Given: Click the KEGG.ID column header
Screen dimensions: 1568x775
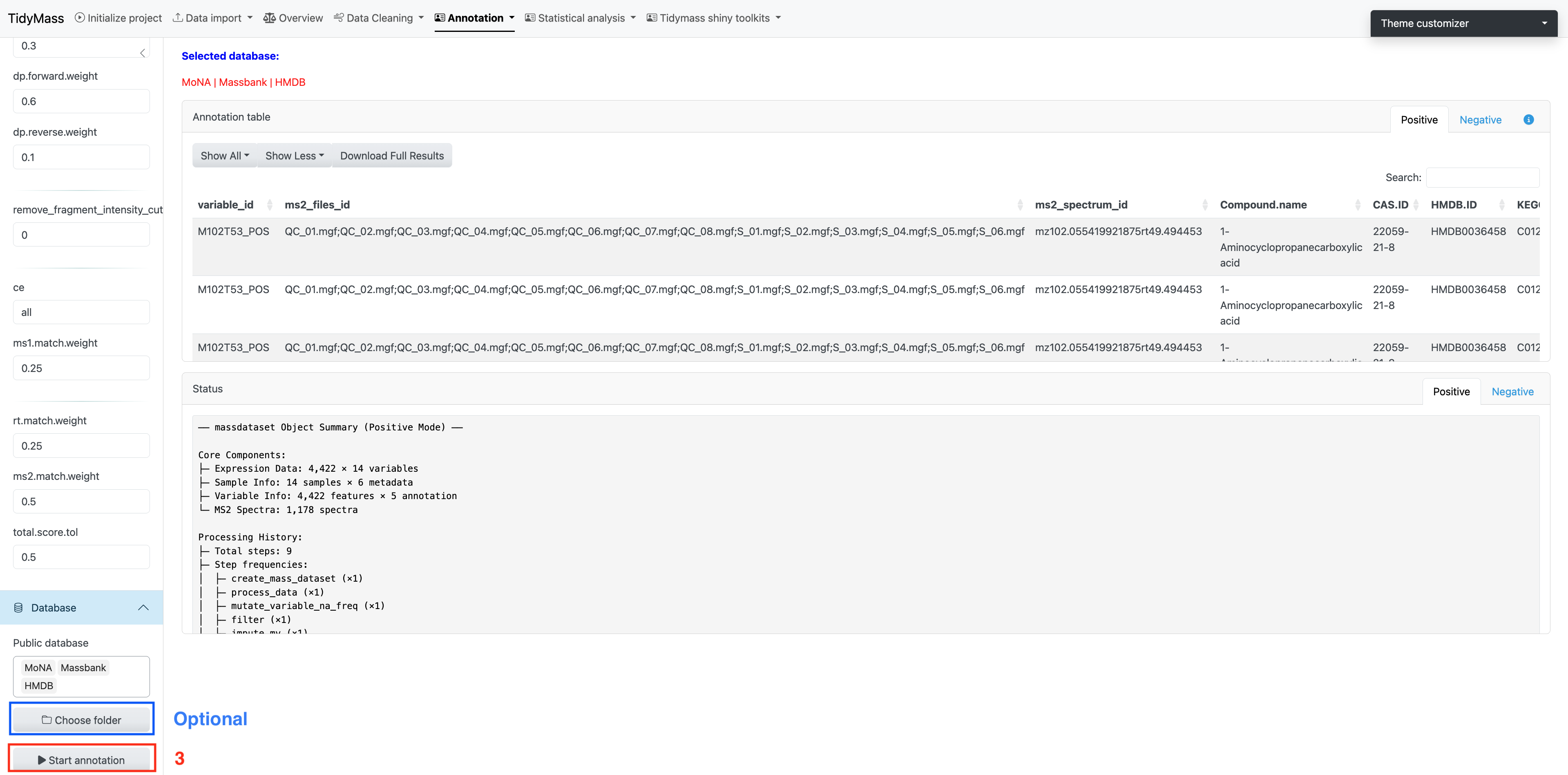Looking at the screenshot, I should (1528, 205).
